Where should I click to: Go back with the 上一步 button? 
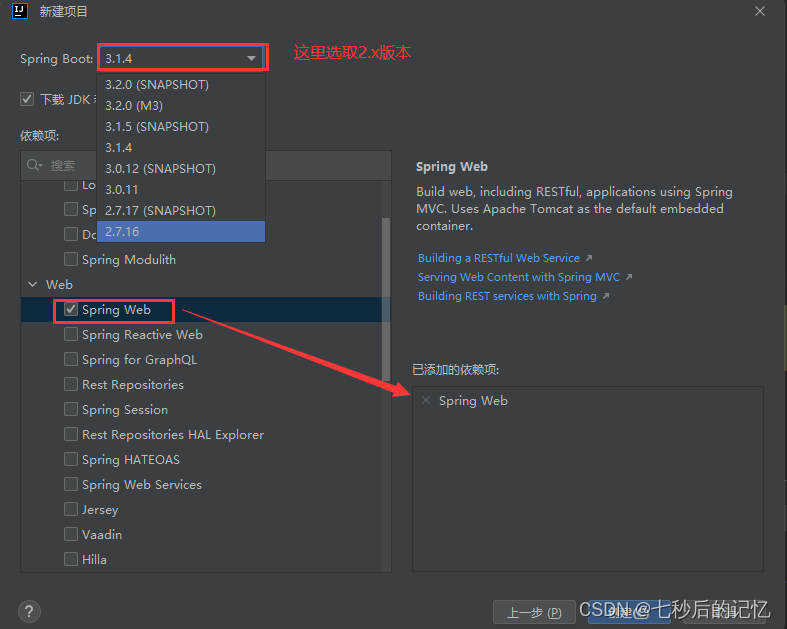pyautogui.click(x=534, y=612)
